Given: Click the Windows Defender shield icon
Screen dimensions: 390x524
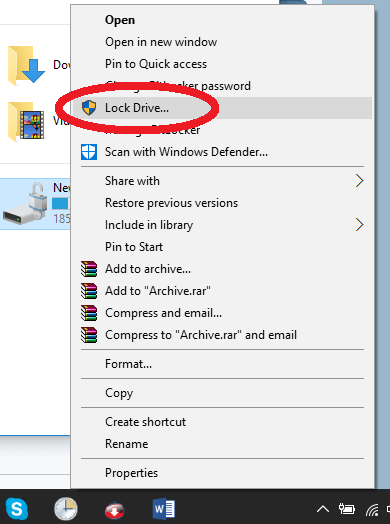Looking at the screenshot, I should [x=89, y=152].
